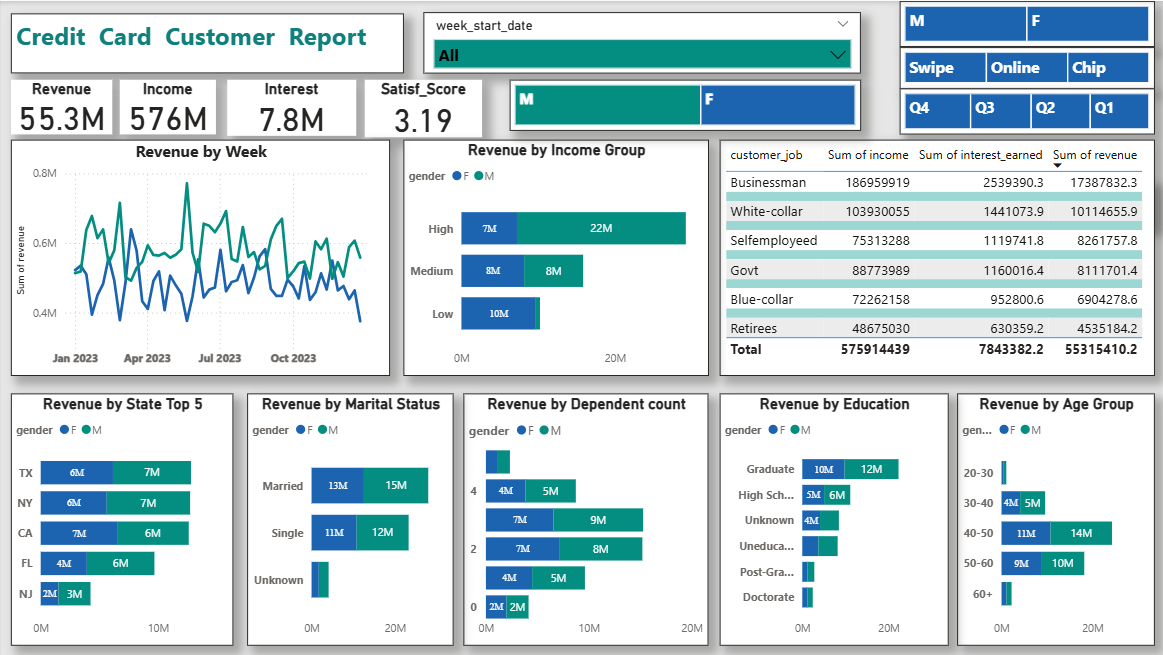1163x655 pixels.
Task: Select the "Graduate" bar in Education chart
Action: coord(850,469)
